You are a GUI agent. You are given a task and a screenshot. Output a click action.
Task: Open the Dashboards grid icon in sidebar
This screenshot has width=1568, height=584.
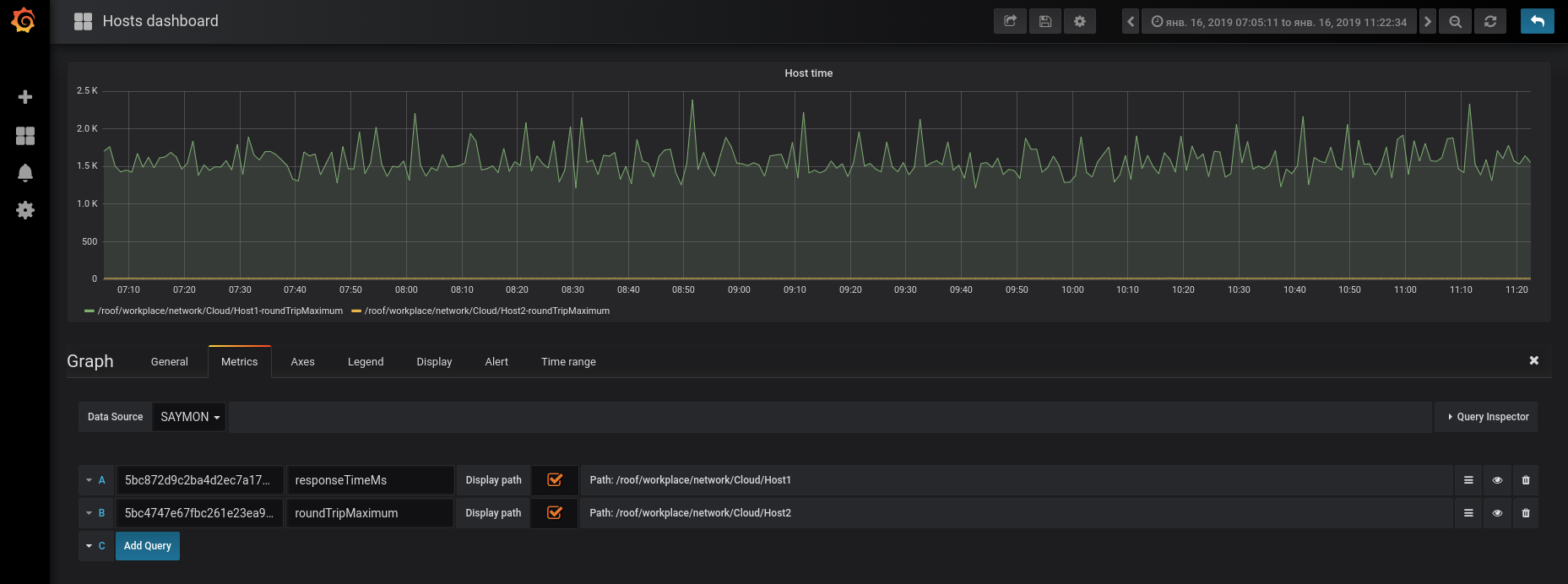(x=25, y=136)
